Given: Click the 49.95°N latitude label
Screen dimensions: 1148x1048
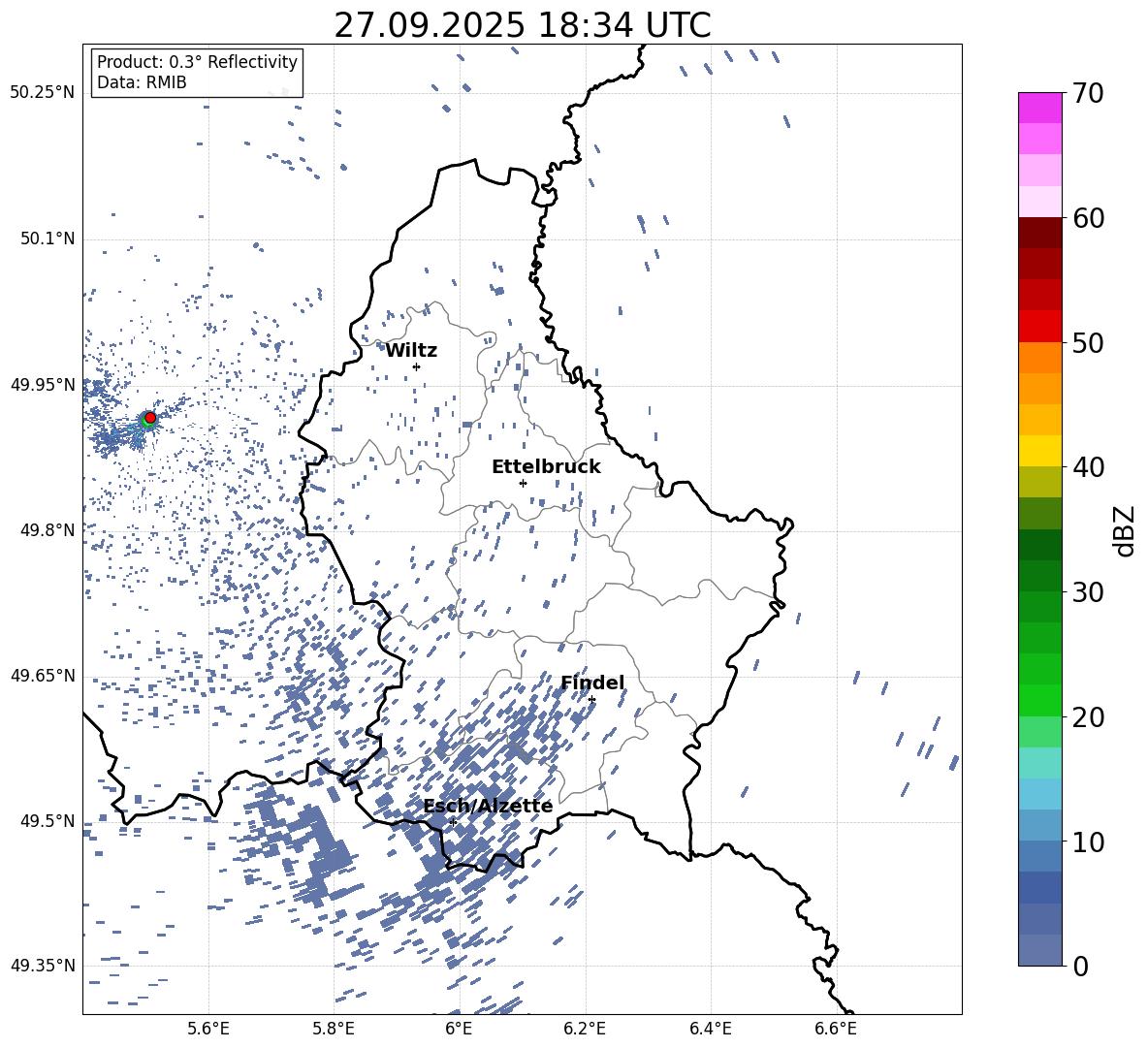Looking at the screenshot, I should tap(43, 385).
